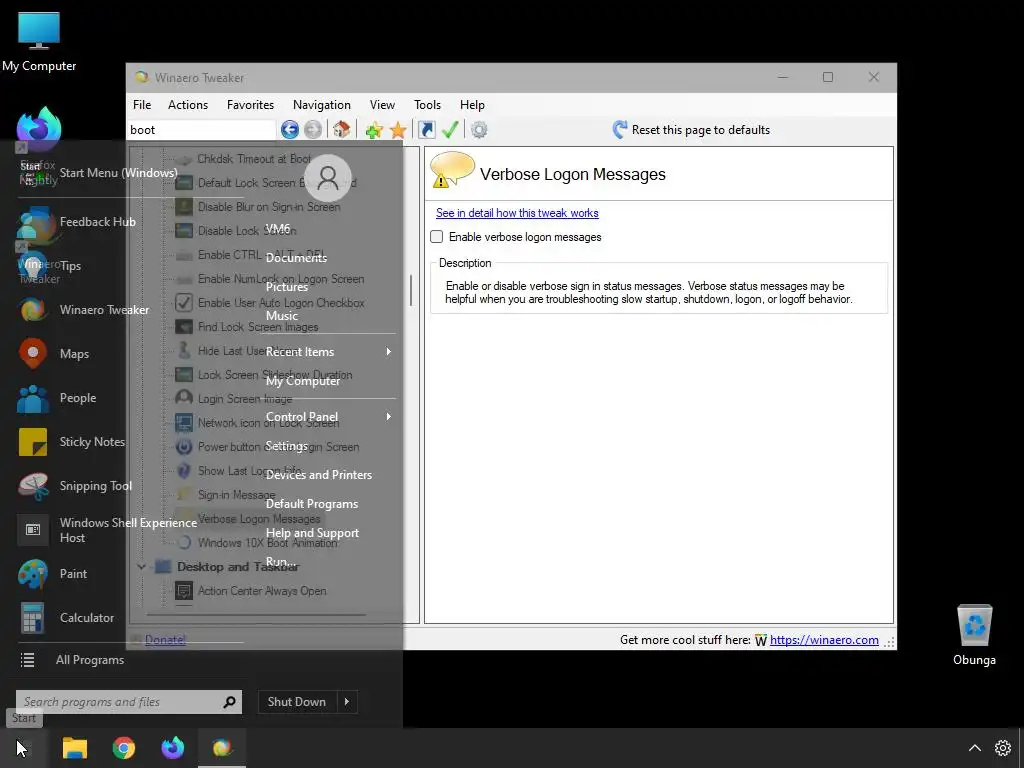This screenshot has height=768, width=1024.
Task: Open the View menu
Action: 382,105
